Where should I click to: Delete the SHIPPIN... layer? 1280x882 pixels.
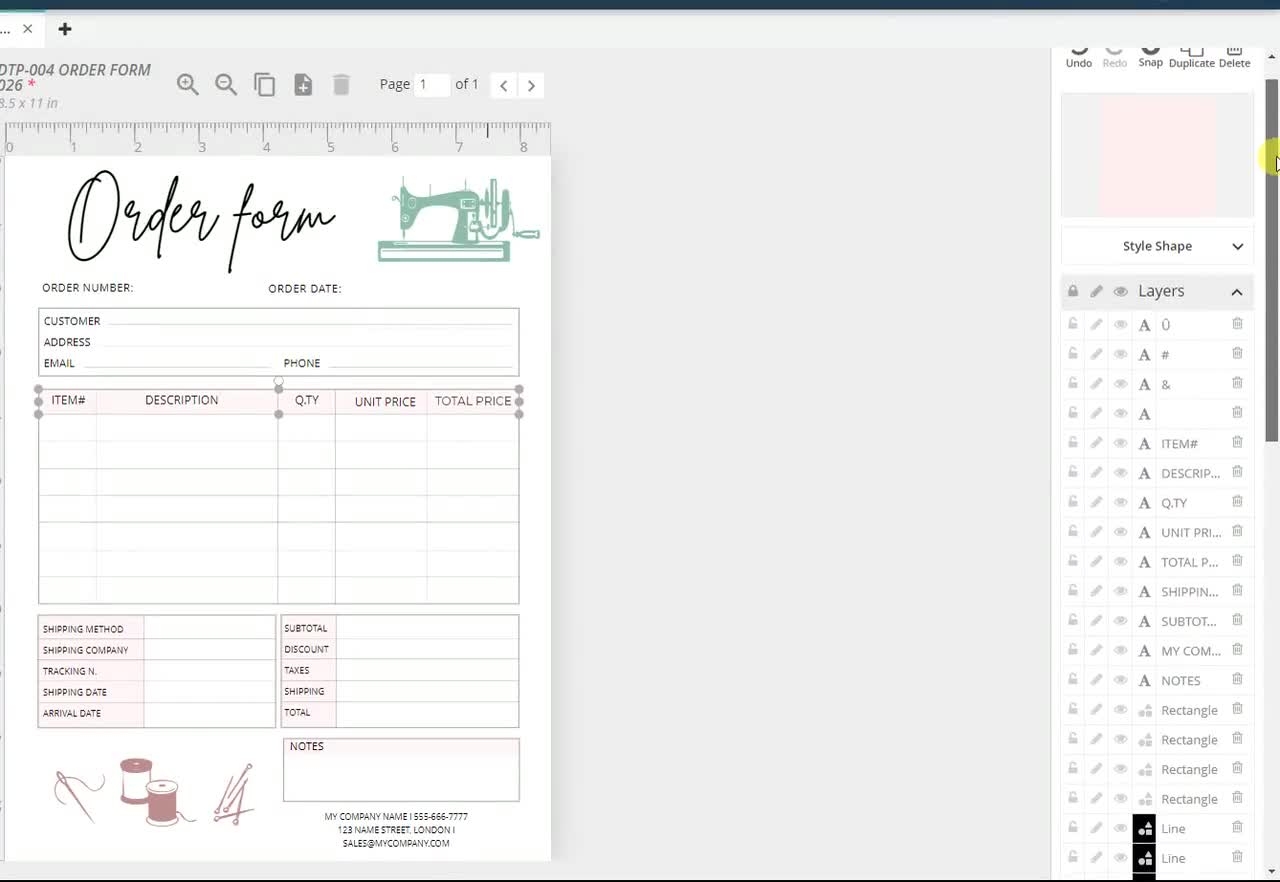click(x=1237, y=590)
